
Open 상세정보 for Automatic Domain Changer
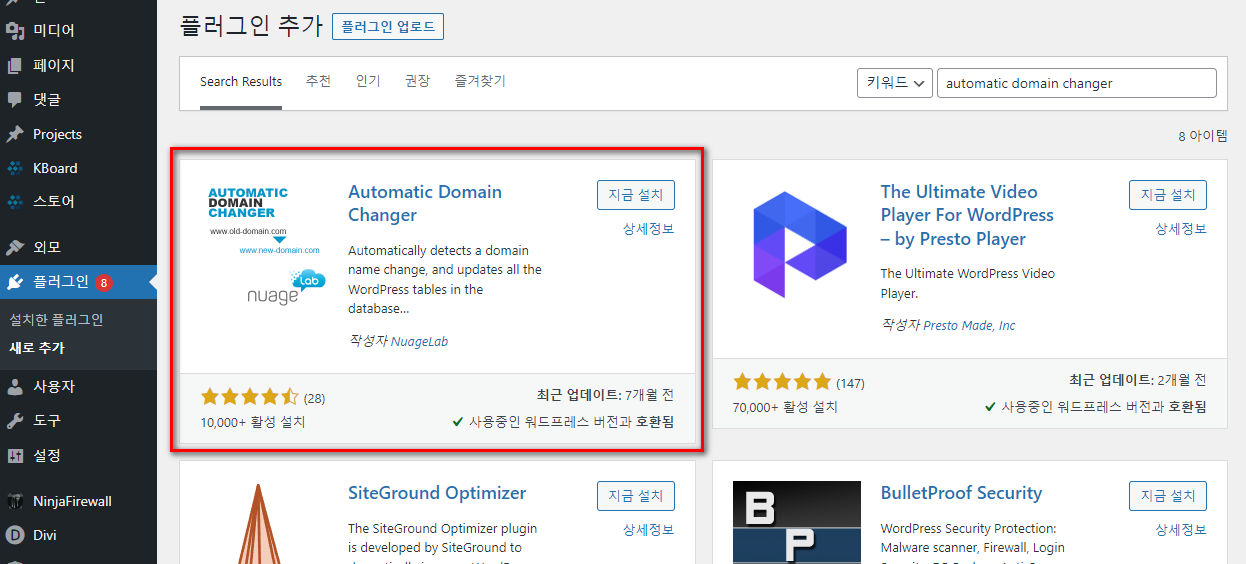[x=649, y=229]
